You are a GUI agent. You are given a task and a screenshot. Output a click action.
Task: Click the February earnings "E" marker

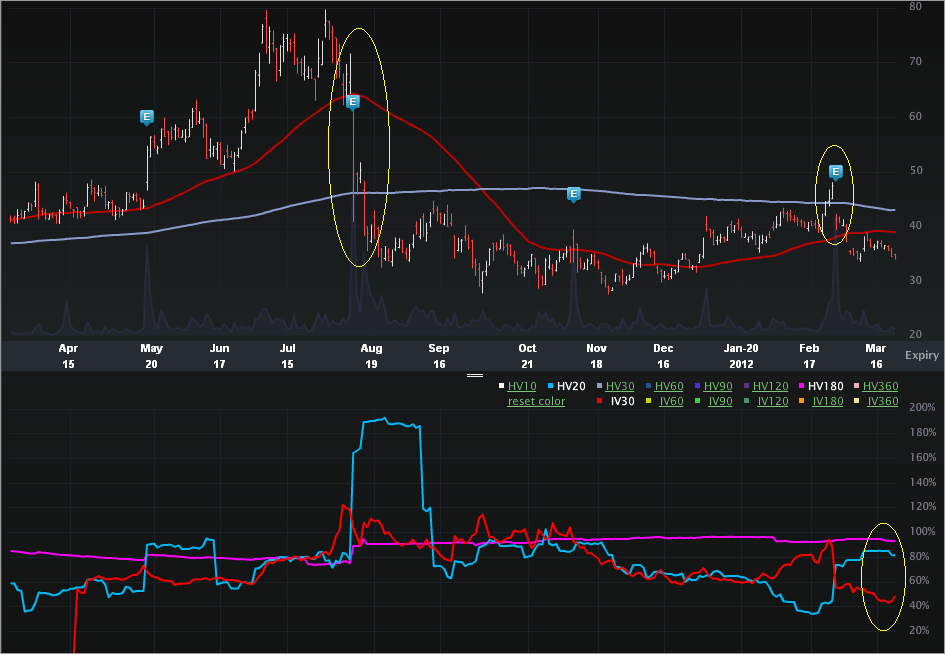pyautogui.click(x=835, y=171)
